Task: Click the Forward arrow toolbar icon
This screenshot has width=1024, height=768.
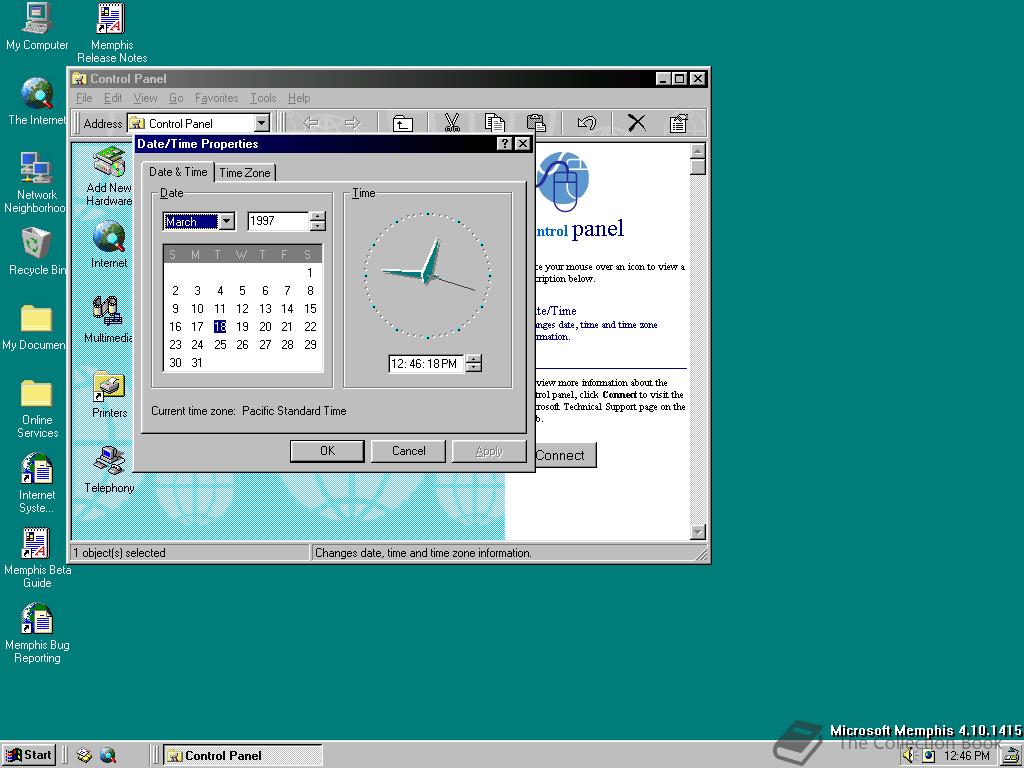Action: pyautogui.click(x=352, y=123)
